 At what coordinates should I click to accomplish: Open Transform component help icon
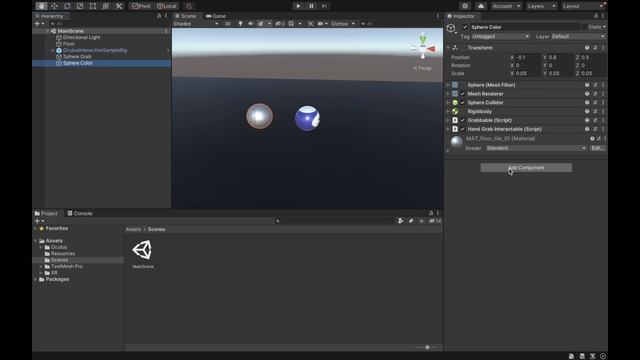(587, 48)
